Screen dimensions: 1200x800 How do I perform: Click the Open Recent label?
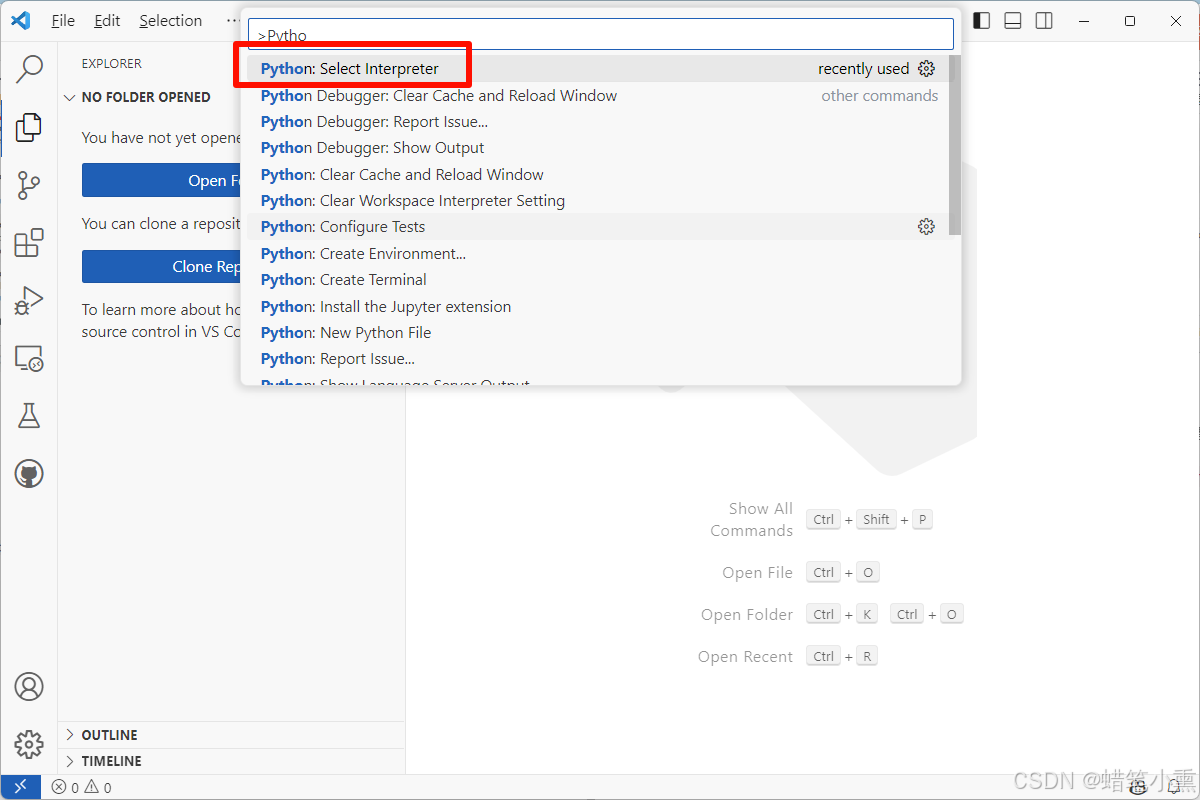746,657
